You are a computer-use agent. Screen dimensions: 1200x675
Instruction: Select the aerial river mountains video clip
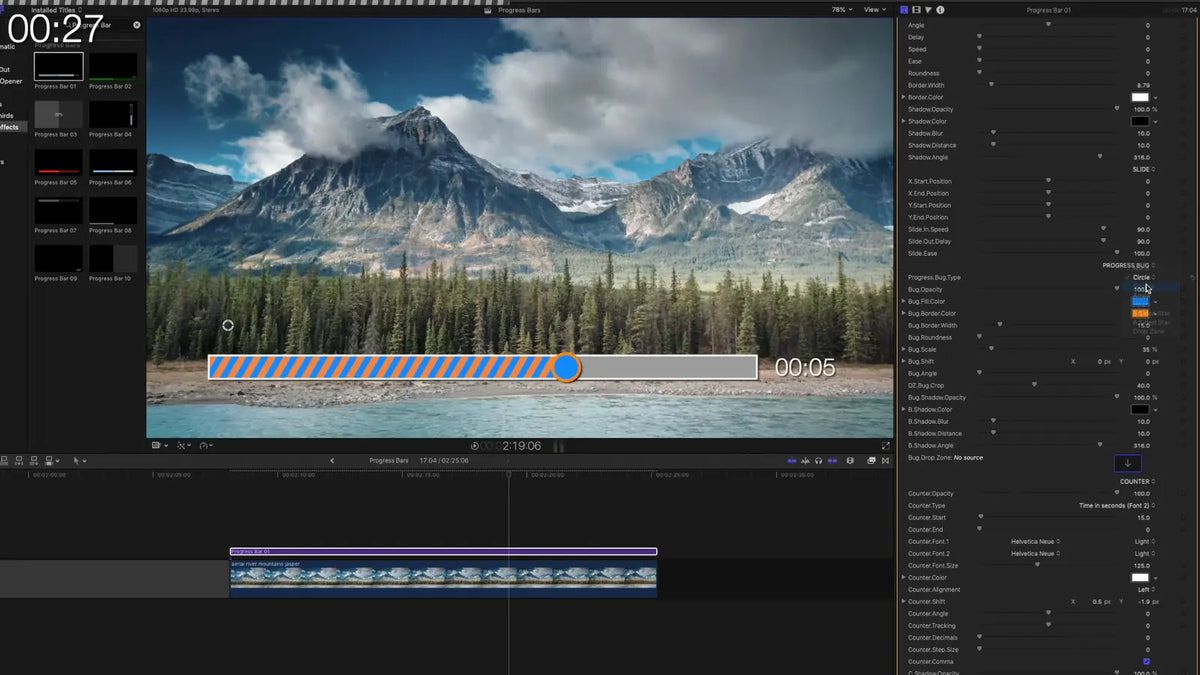[443, 579]
